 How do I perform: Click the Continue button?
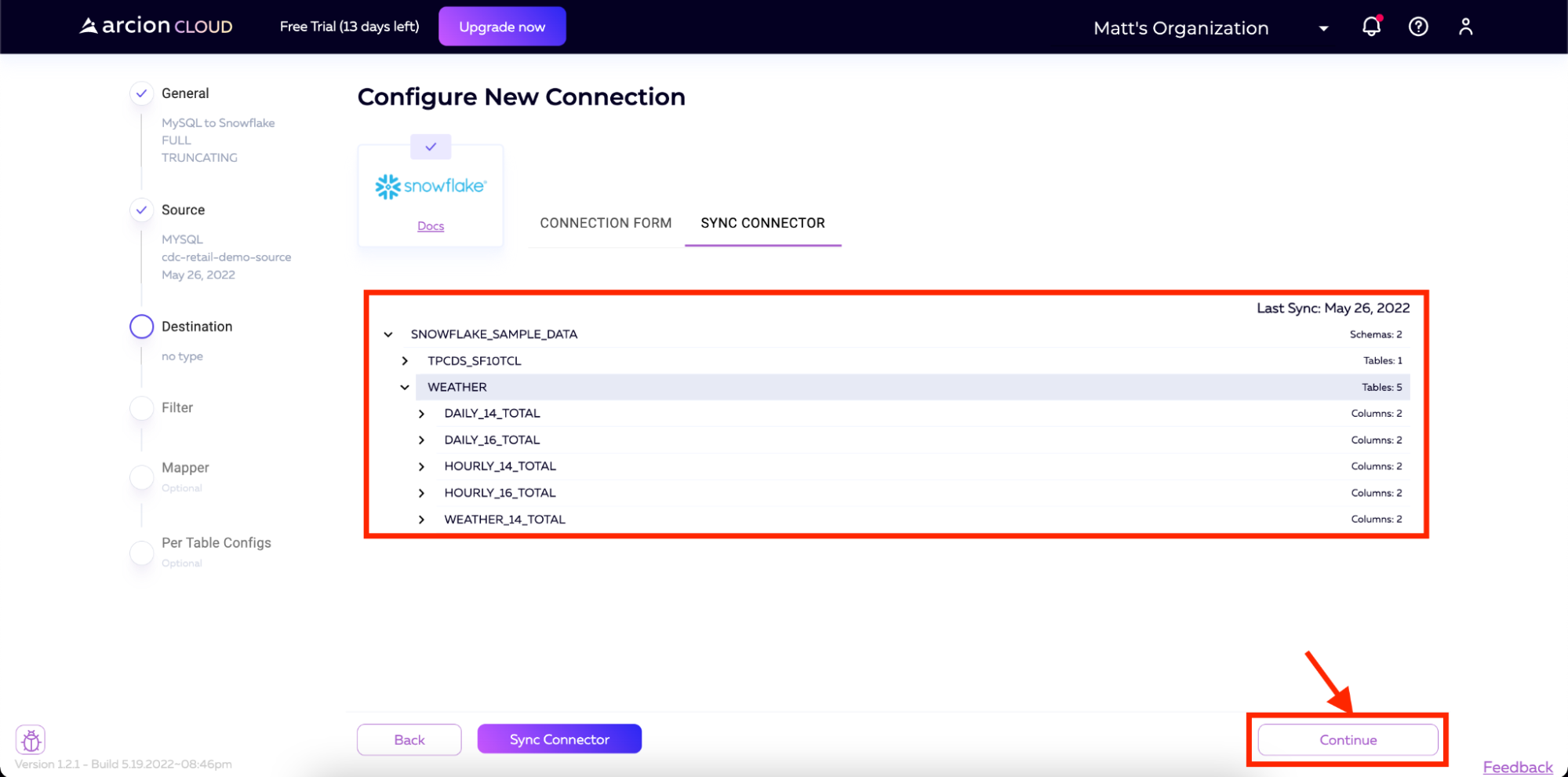1348,740
